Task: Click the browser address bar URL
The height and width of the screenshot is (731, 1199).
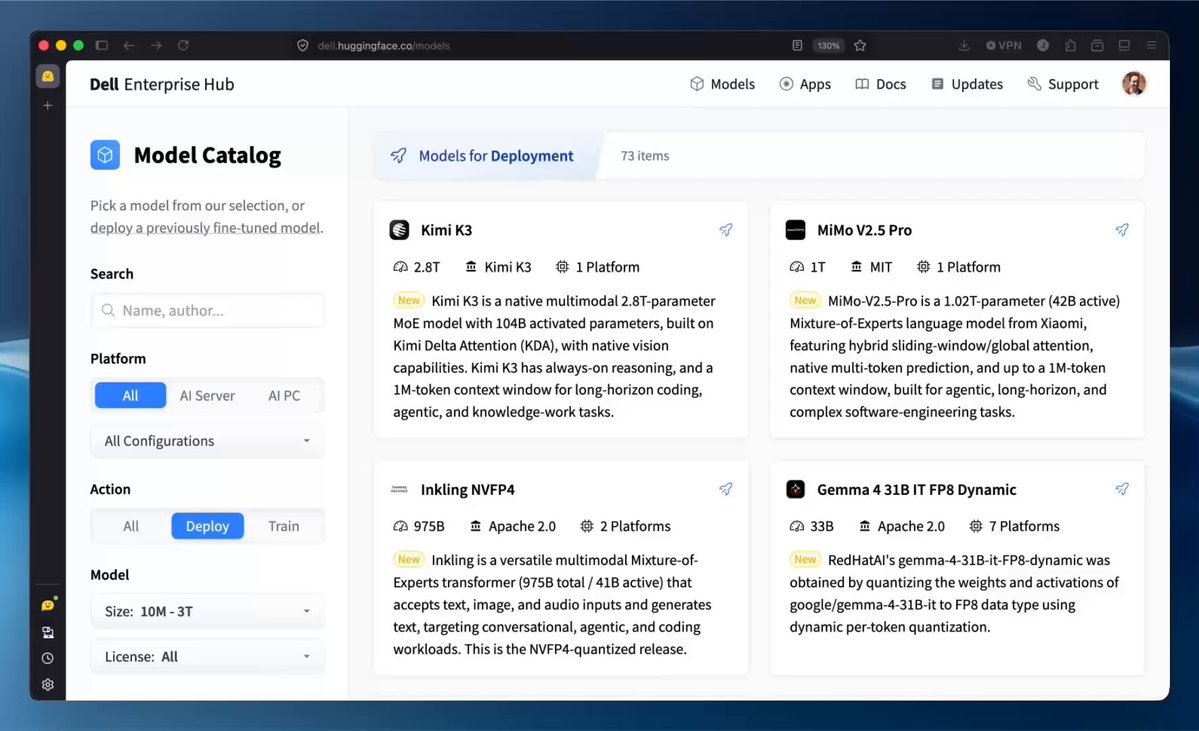Action: (x=384, y=45)
